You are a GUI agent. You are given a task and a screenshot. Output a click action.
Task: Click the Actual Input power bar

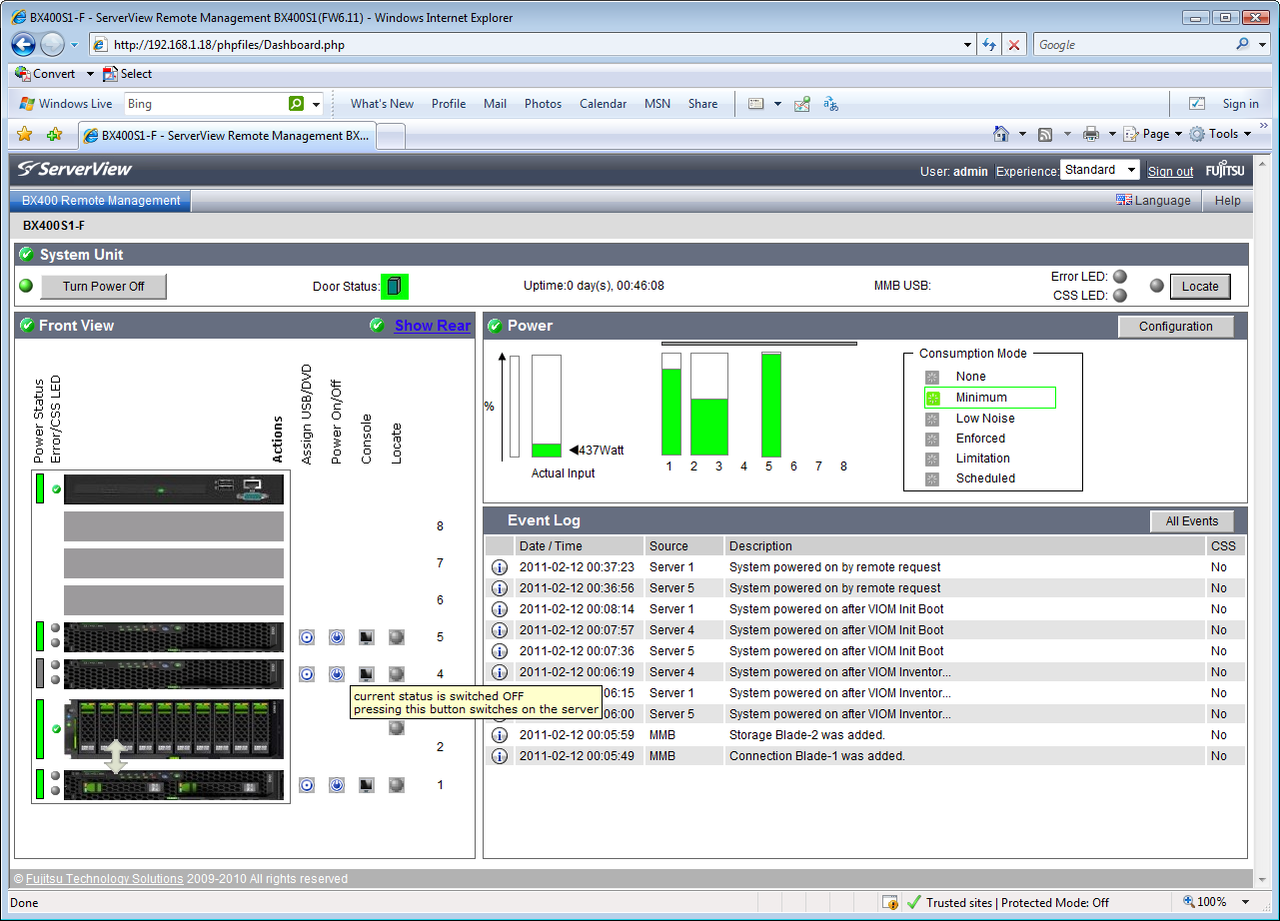[x=546, y=407]
